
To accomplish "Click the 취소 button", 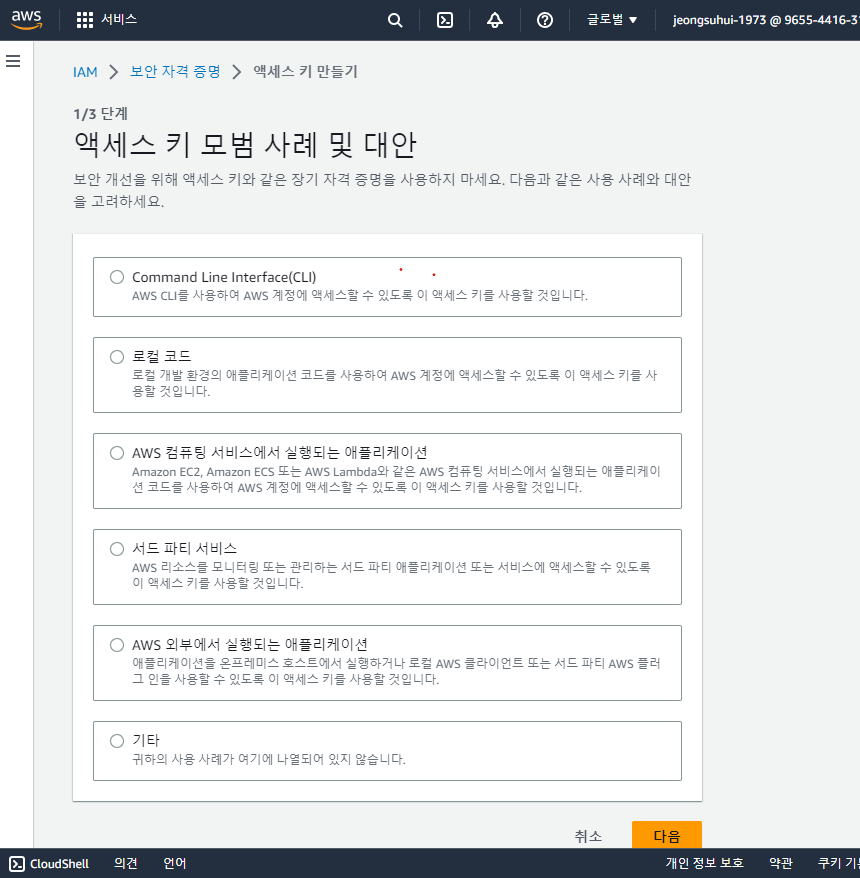I will click(x=588, y=836).
